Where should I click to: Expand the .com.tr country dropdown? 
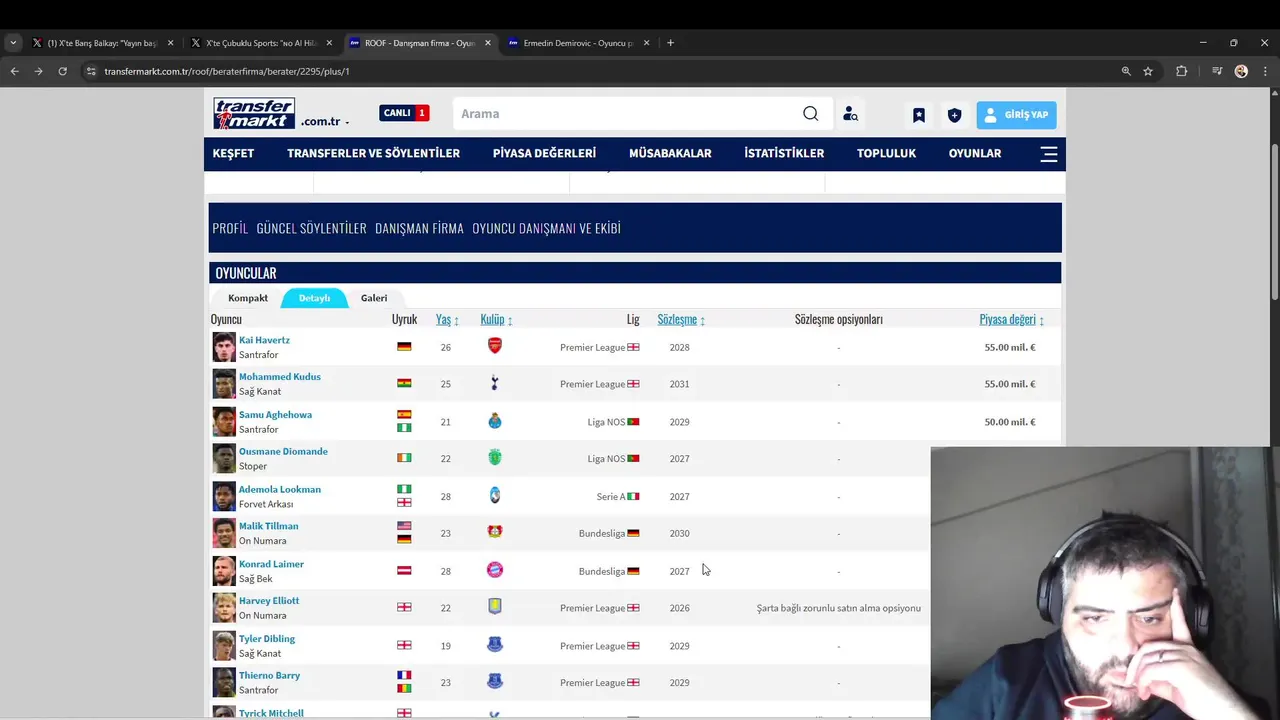pos(325,121)
